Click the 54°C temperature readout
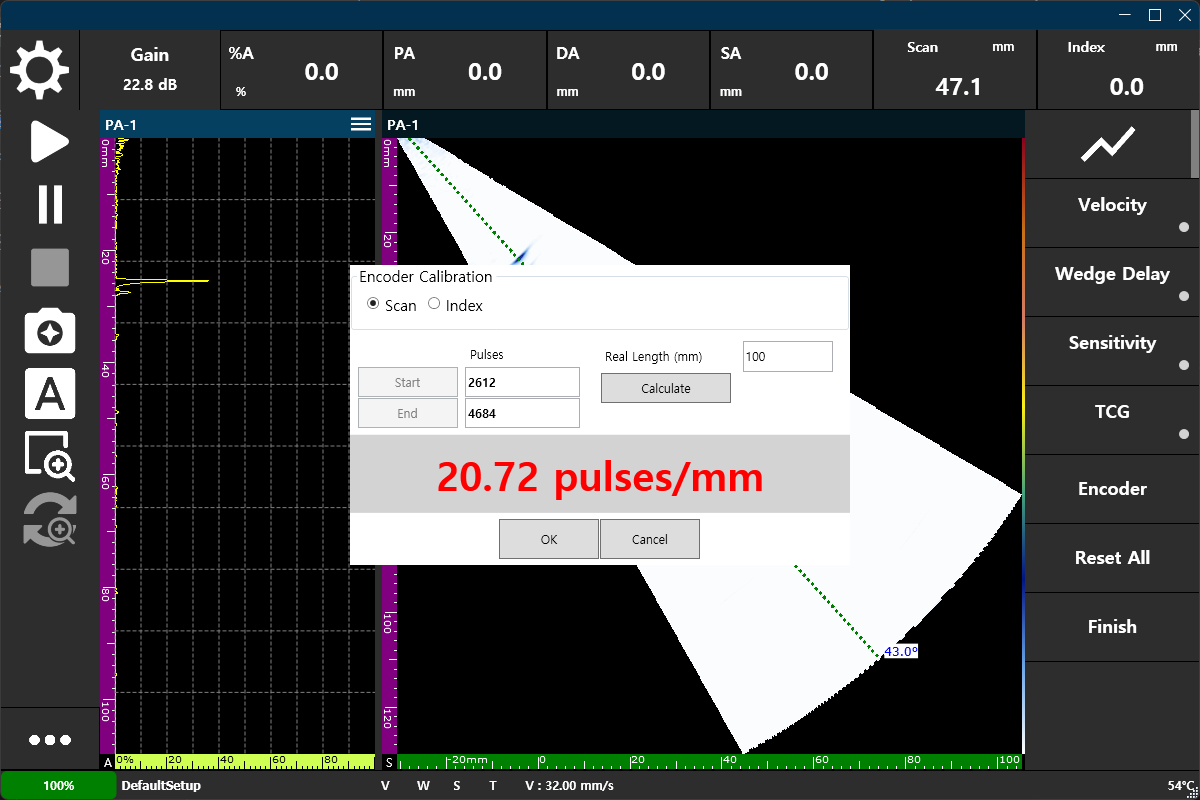The image size is (1200, 800). coord(1181,786)
